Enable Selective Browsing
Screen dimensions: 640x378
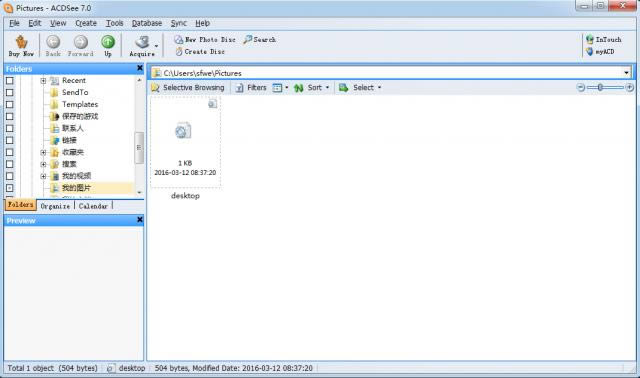188,88
